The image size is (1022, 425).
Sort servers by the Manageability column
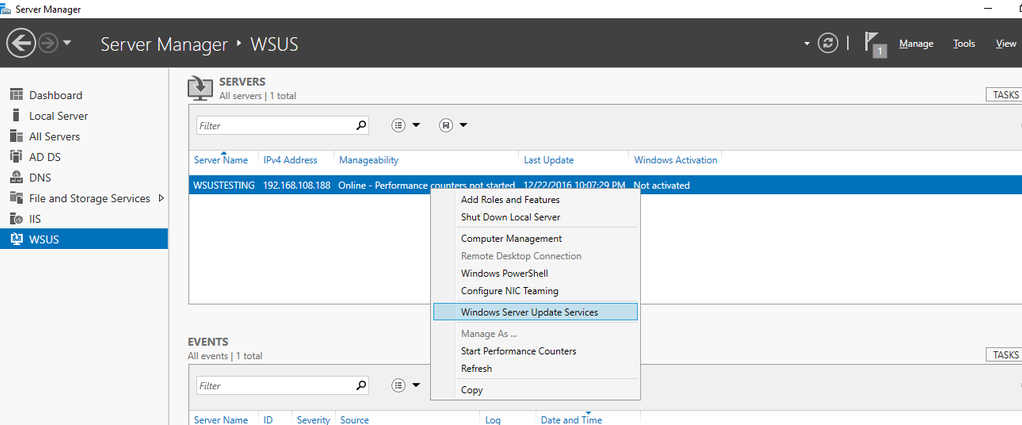point(369,160)
